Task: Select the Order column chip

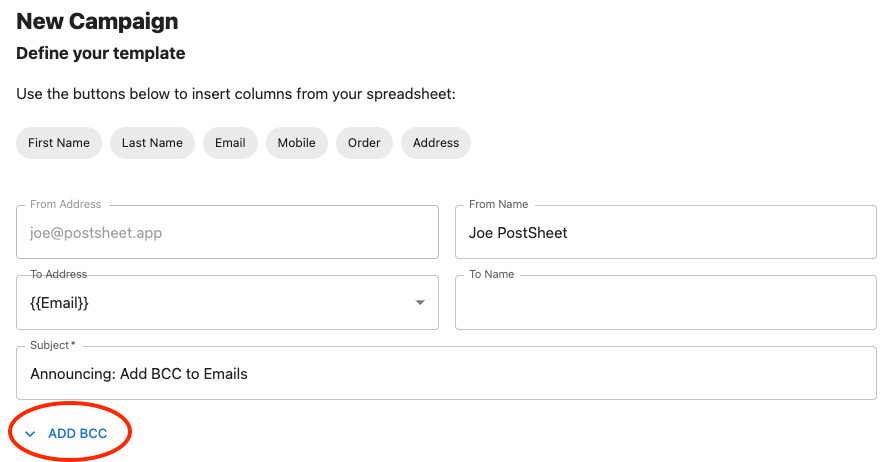Action: tap(364, 143)
